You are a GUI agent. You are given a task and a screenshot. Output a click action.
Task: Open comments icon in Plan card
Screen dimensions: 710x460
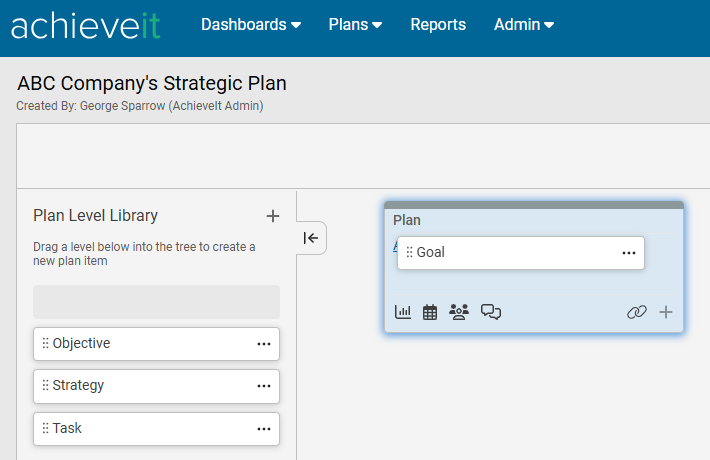point(491,312)
